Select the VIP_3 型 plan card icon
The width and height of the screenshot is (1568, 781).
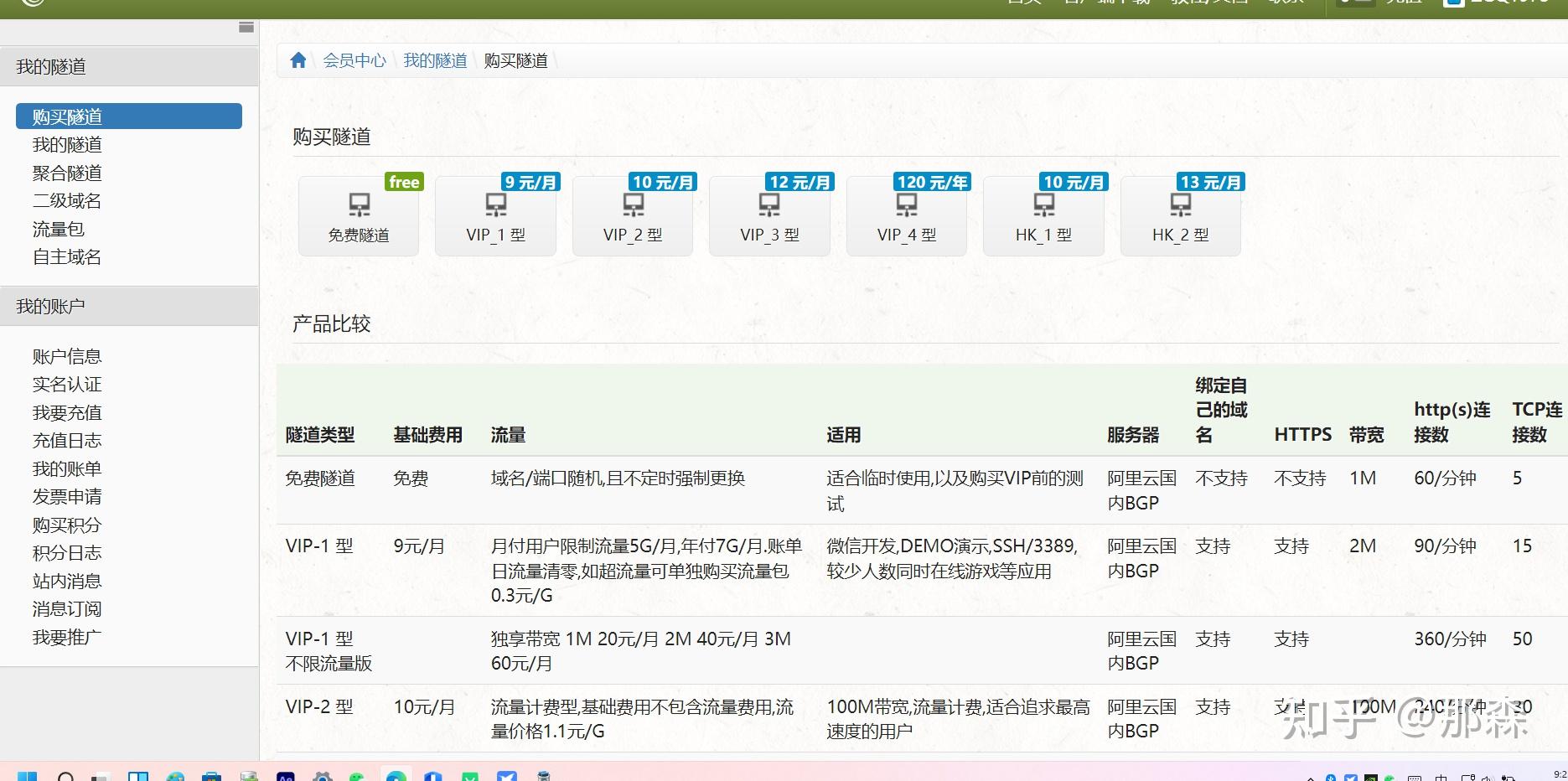(769, 205)
